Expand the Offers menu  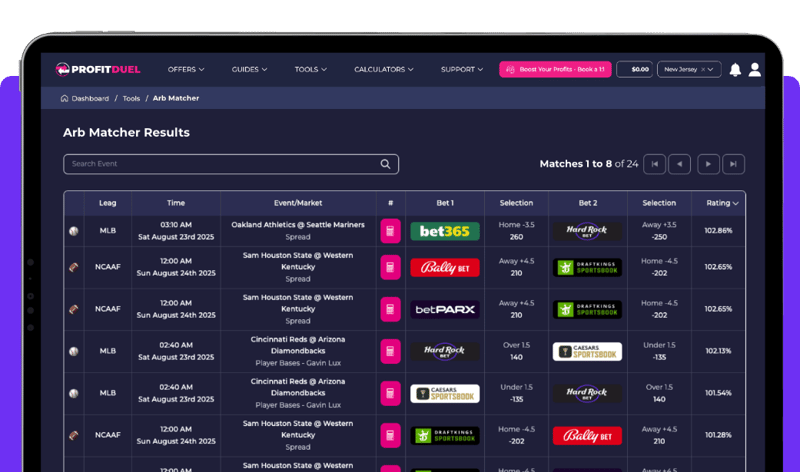click(186, 70)
